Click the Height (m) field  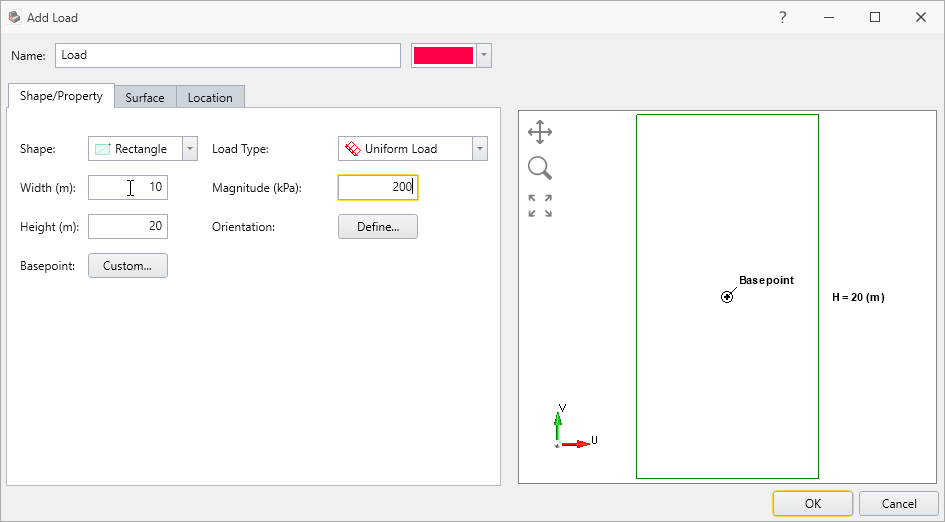pos(128,227)
